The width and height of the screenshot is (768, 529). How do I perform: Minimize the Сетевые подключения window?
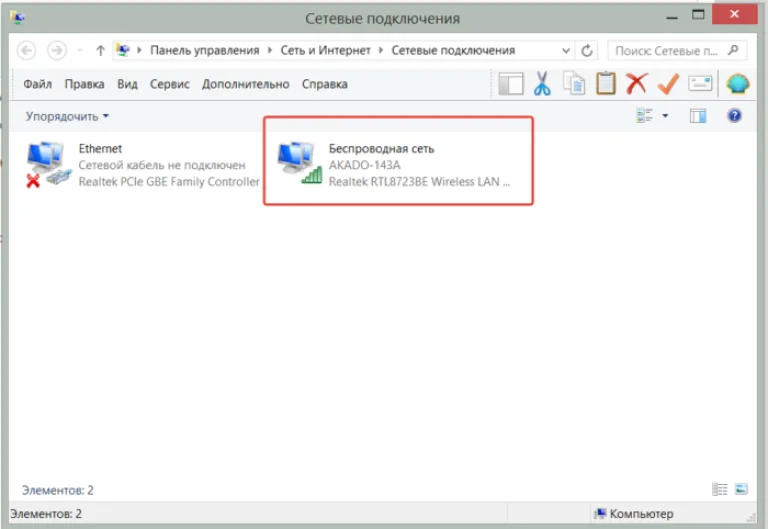pyautogui.click(x=672, y=17)
